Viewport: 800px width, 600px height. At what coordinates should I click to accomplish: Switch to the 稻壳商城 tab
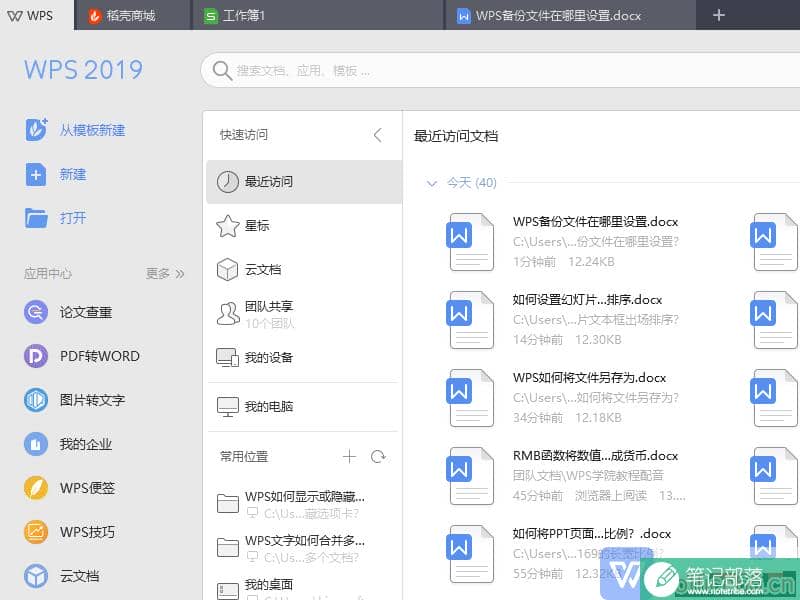pyautogui.click(x=133, y=15)
